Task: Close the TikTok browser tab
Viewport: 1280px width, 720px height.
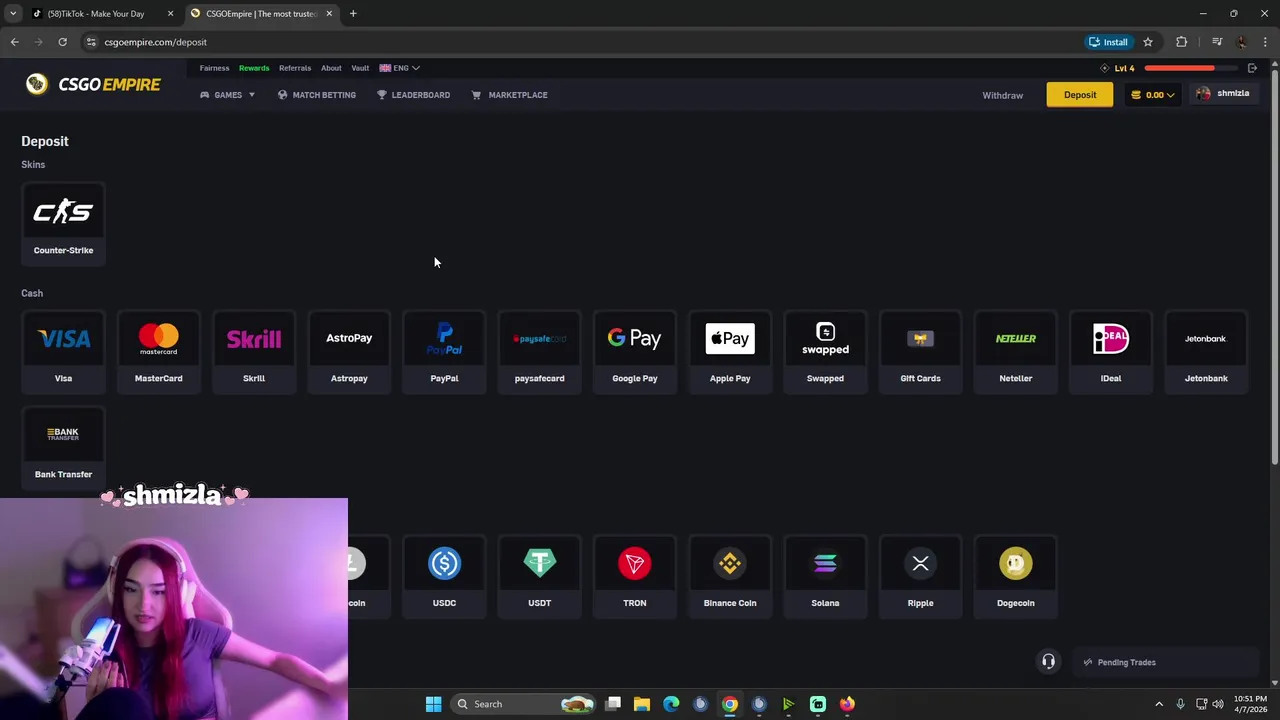Action: click(x=170, y=14)
